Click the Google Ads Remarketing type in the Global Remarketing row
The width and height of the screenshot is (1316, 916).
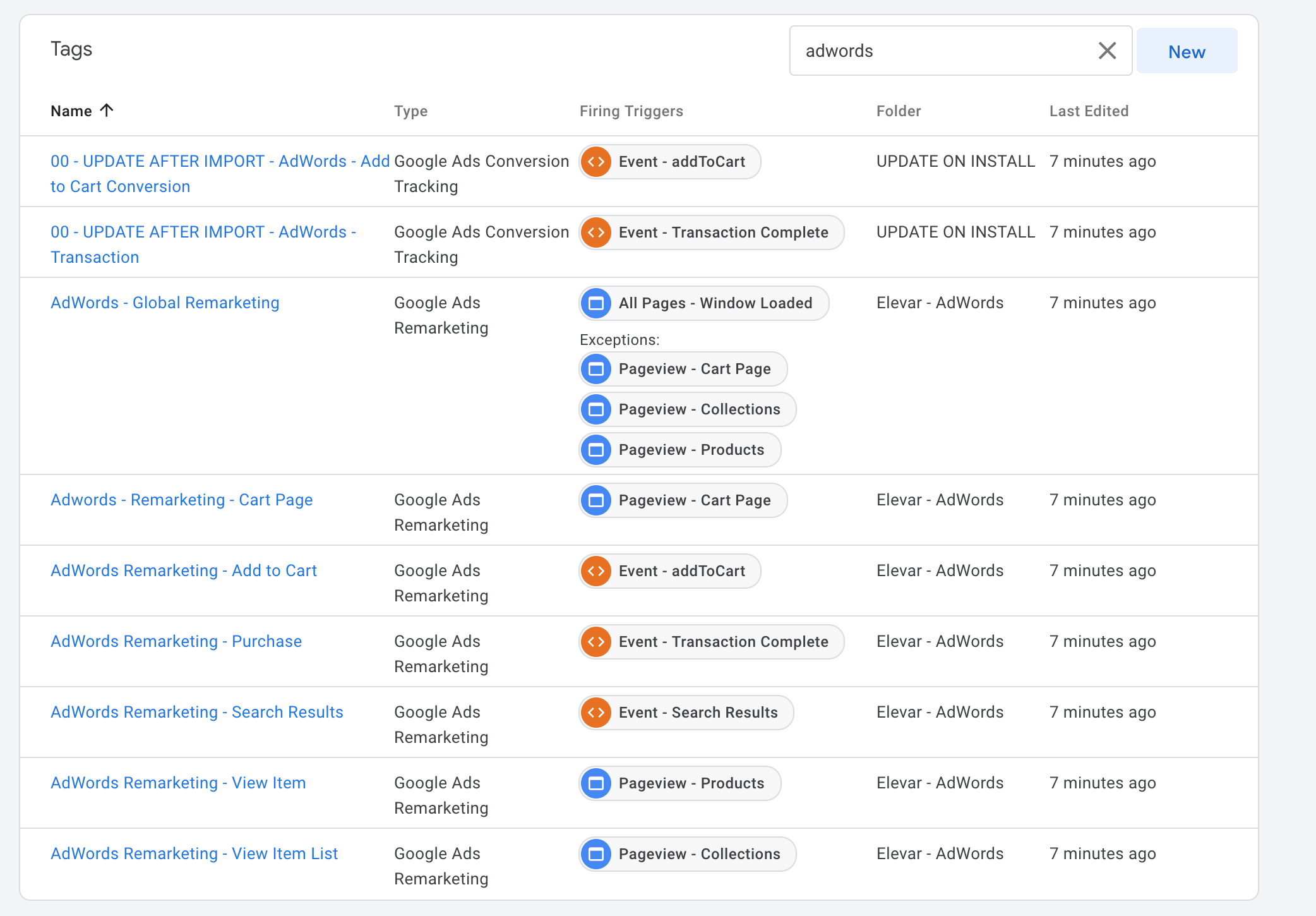441,315
